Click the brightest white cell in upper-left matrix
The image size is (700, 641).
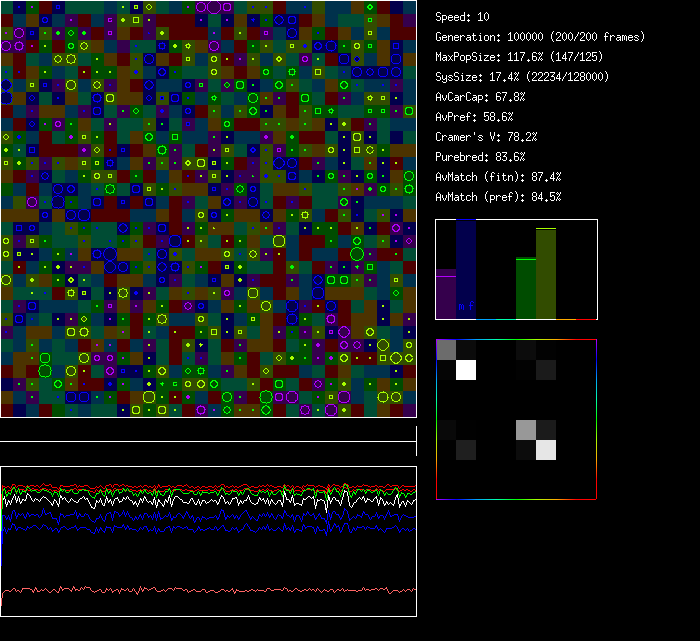click(465, 371)
